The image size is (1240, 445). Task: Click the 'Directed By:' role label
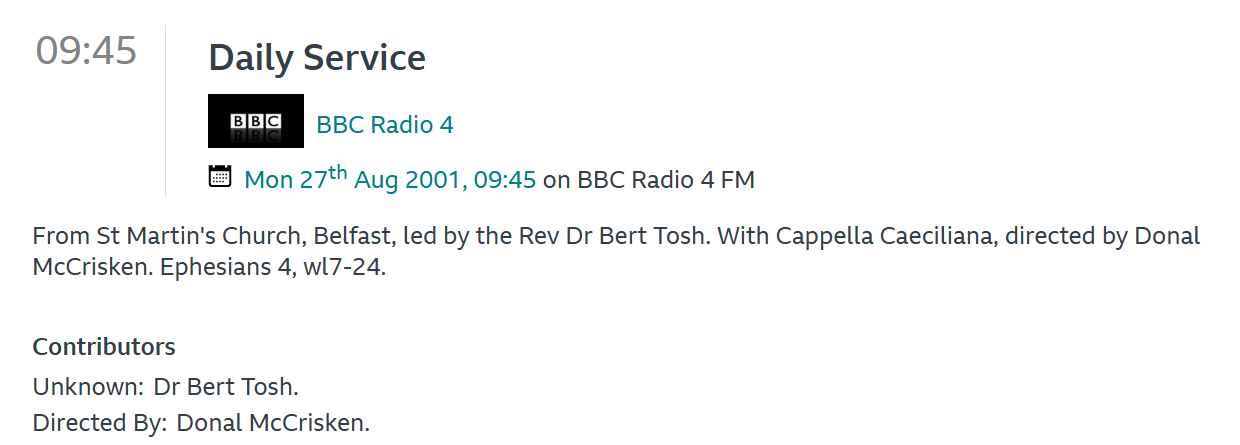[99, 423]
